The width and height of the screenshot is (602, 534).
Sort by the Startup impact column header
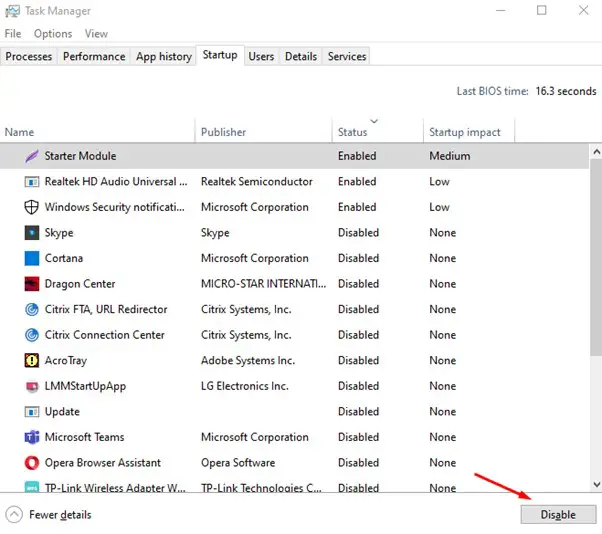[x=469, y=132]
